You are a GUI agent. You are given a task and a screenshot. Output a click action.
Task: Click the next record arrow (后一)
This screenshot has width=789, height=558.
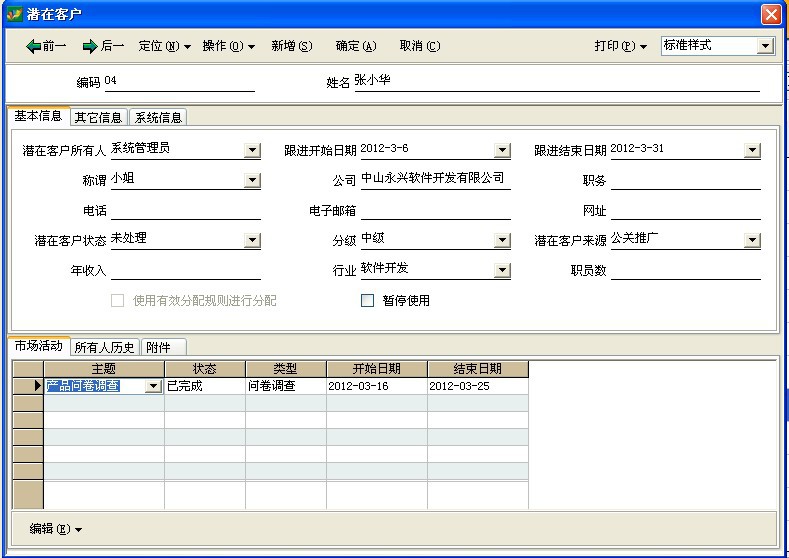(103, 46)
